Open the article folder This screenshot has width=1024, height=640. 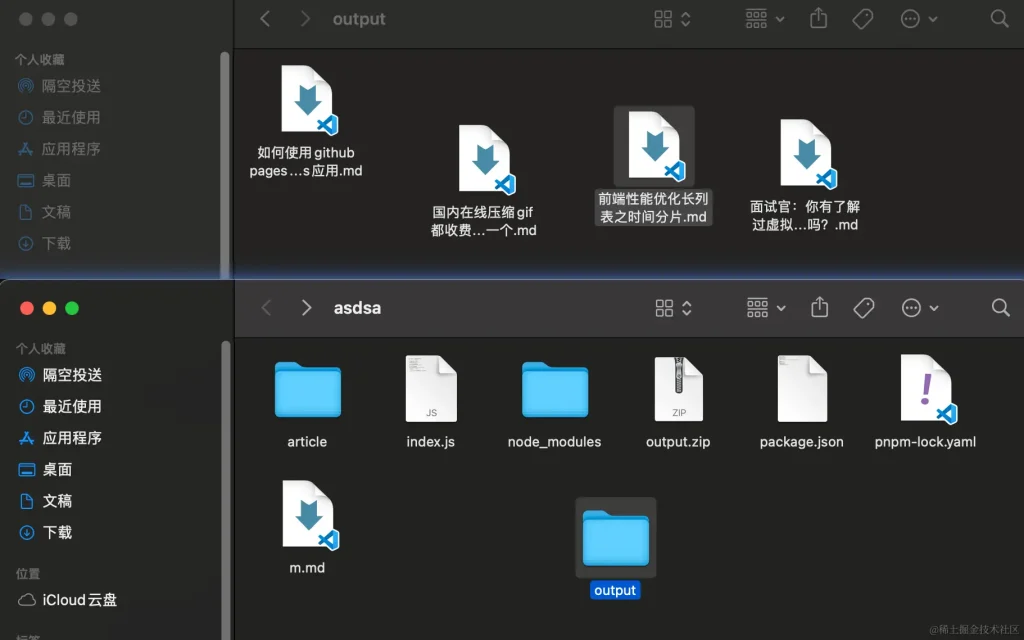coord(307,390)
